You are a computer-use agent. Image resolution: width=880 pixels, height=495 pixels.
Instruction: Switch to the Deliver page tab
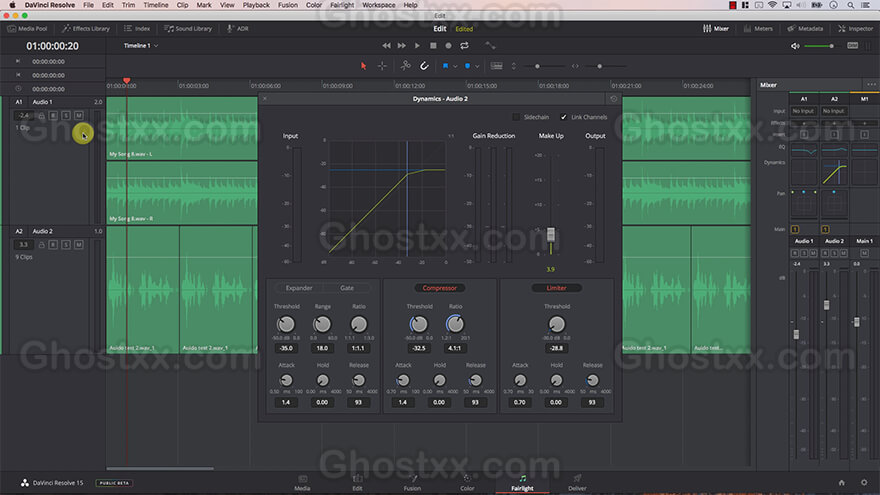[x=577, y=483]
